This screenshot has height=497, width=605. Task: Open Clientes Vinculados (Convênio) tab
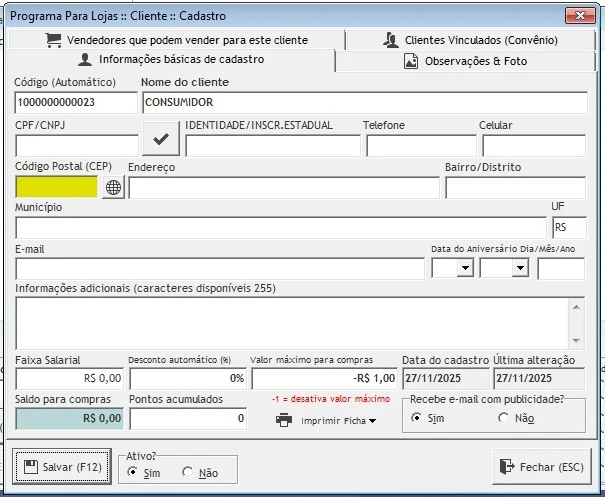point(480,40)
